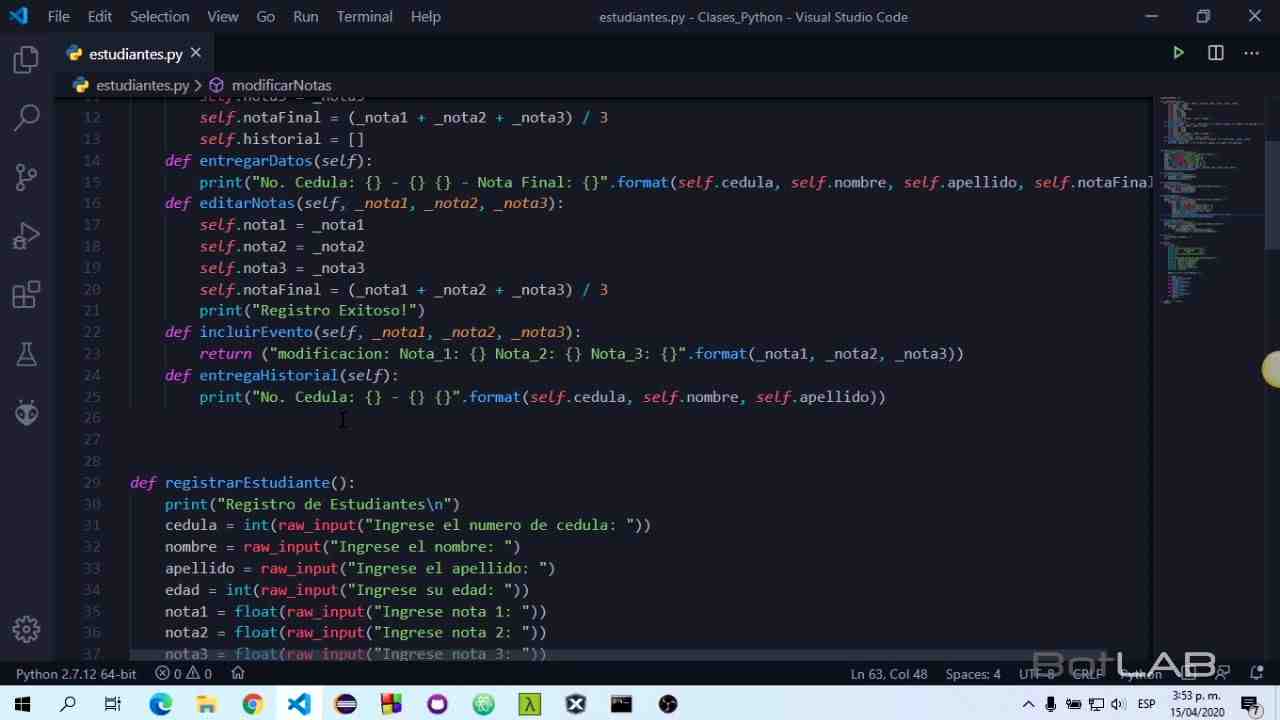Change indentation via Spaces: 4
1280x720 pixels.
pos(972,674)
